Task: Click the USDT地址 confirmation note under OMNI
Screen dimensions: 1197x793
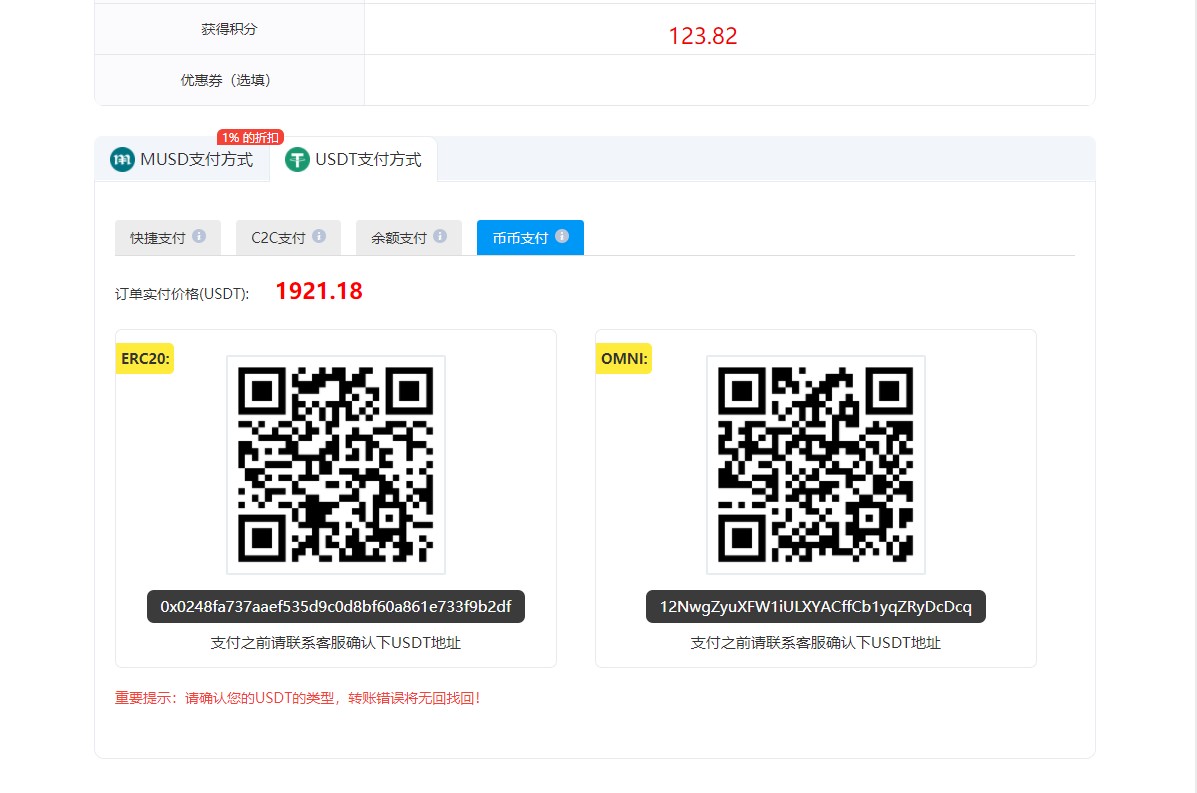Action: (816, 643)
